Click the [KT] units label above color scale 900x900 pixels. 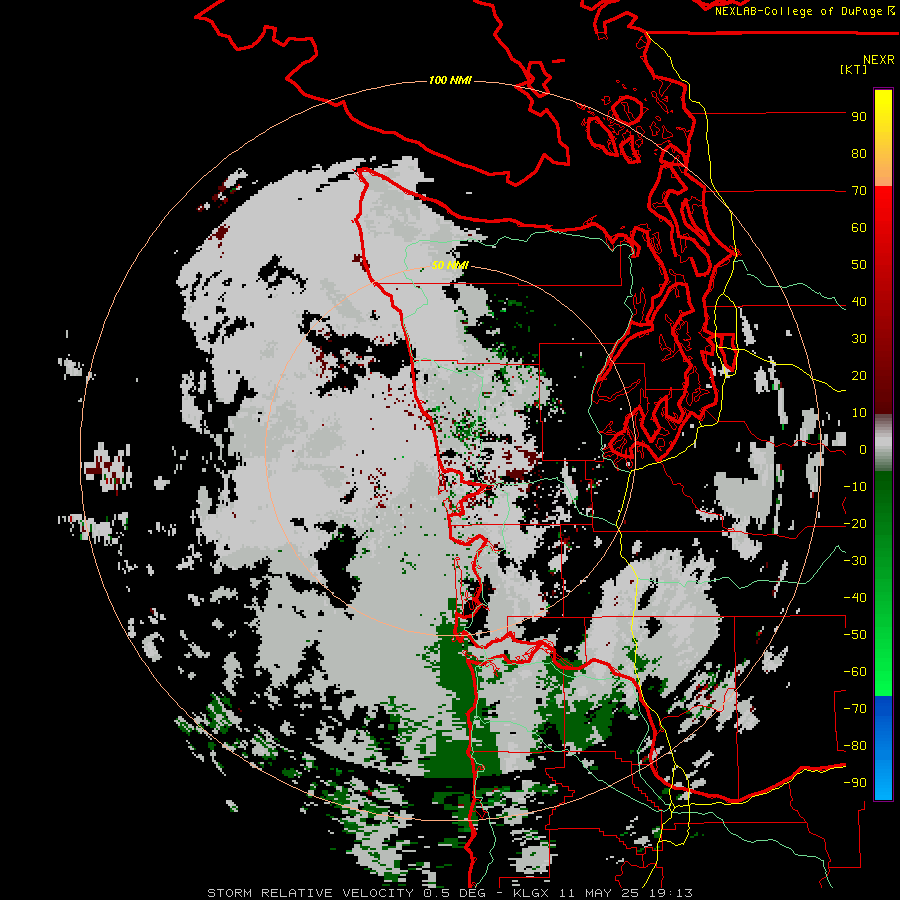coord(853,69)
